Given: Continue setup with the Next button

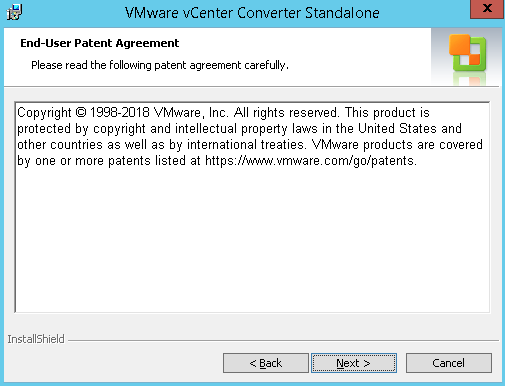Looking at the screenshot, I should click(x=354, y=363).
